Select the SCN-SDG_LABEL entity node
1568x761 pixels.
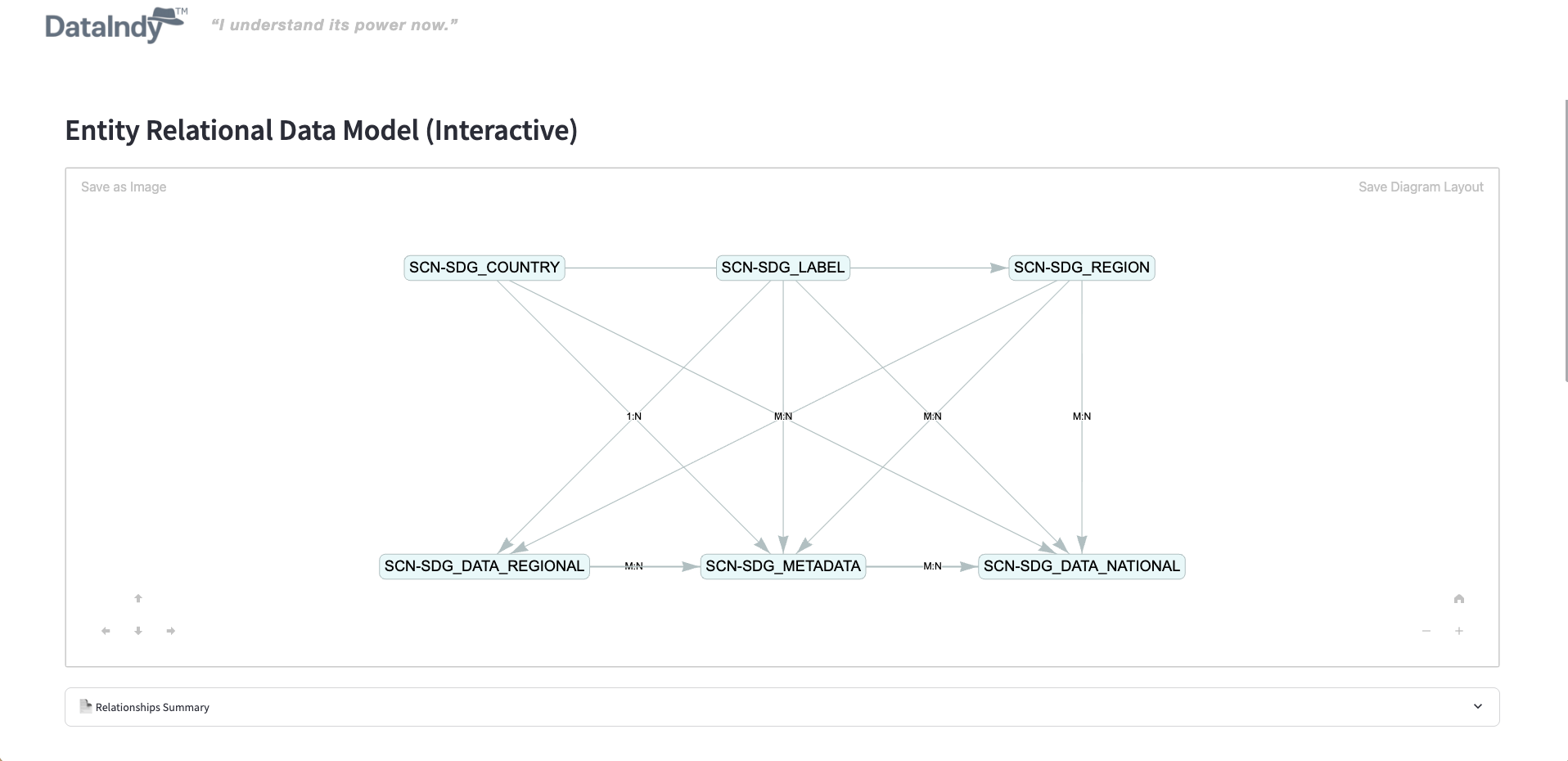coord(782,268)
